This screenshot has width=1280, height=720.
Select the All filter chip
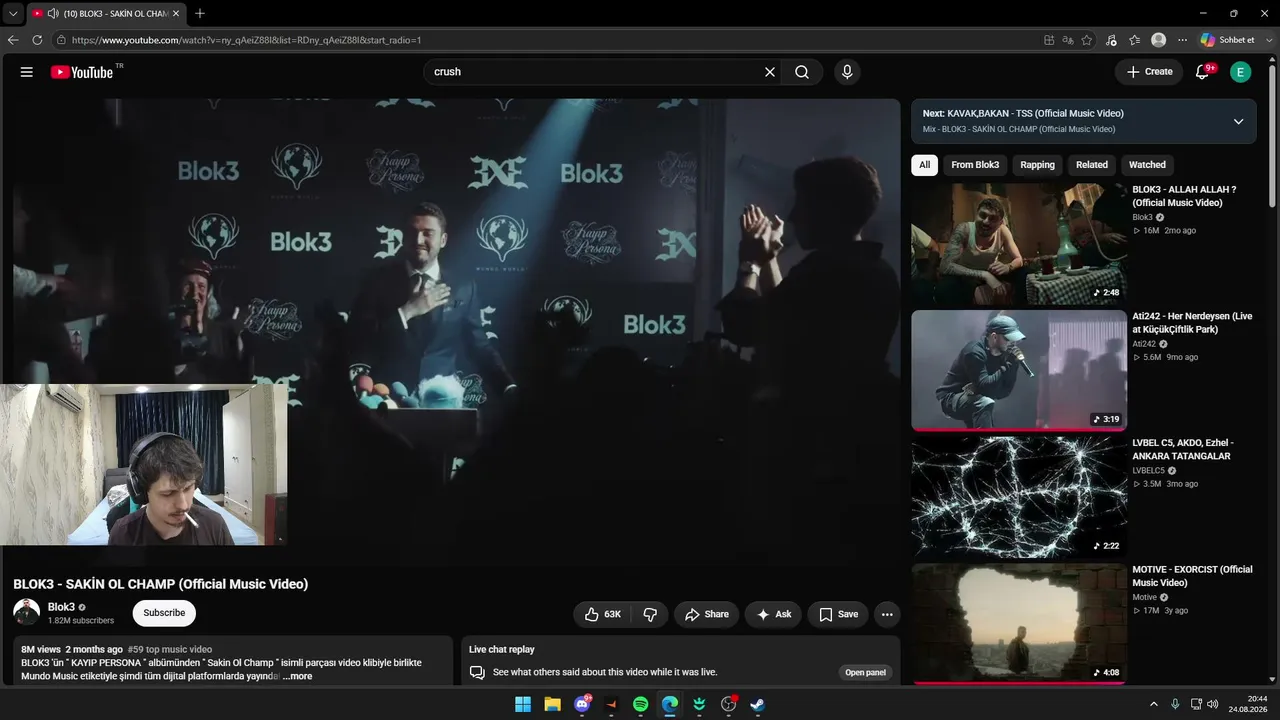coord(924,165)
